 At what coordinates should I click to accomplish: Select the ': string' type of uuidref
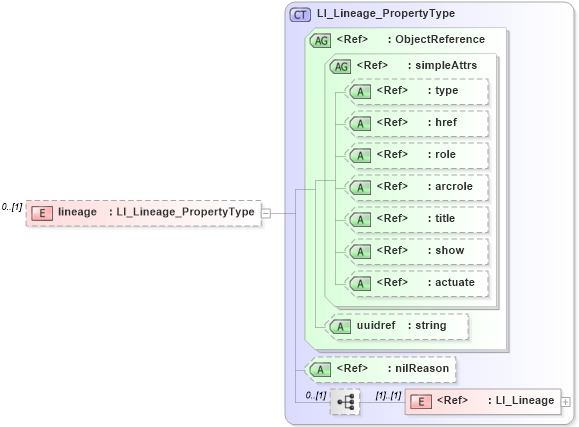(427, 326)
